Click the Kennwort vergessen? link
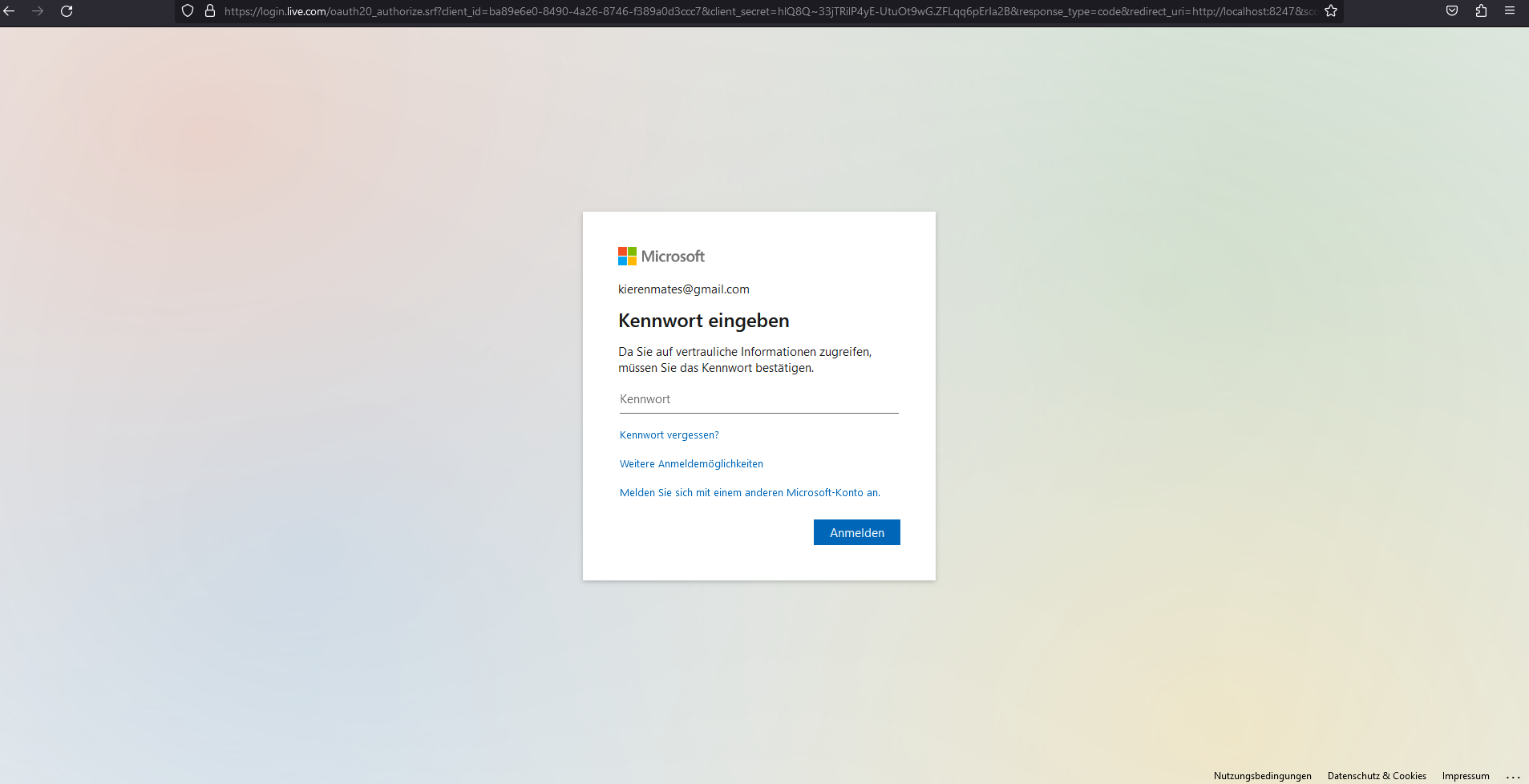1529x784 pixels. coord(669,435)
